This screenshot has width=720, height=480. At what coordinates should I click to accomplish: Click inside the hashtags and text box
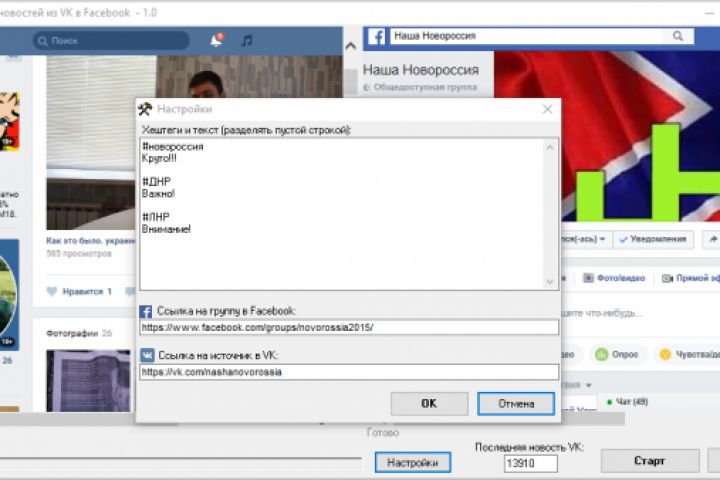click(x=349, y=214)
